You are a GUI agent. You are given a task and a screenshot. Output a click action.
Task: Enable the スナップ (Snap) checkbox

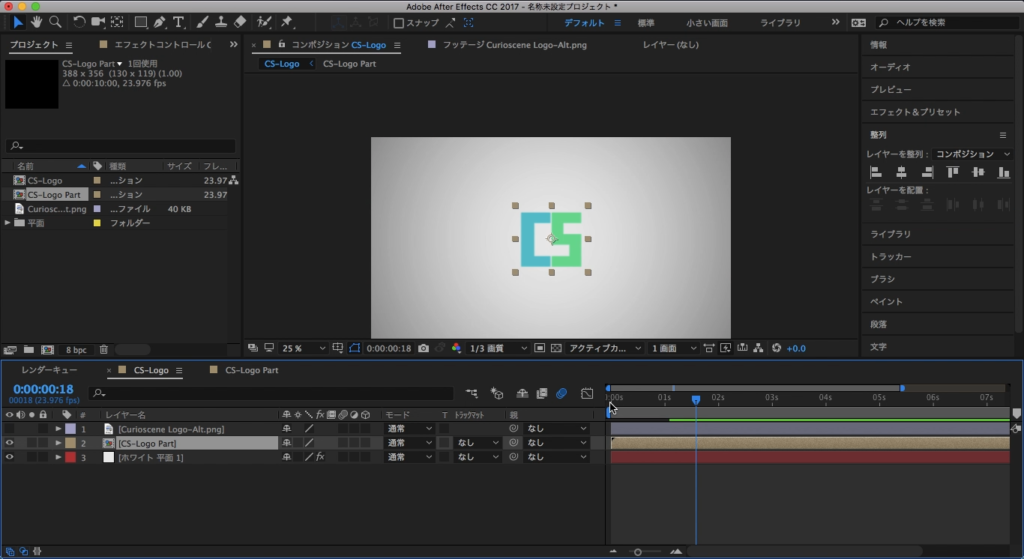(399, 23)
